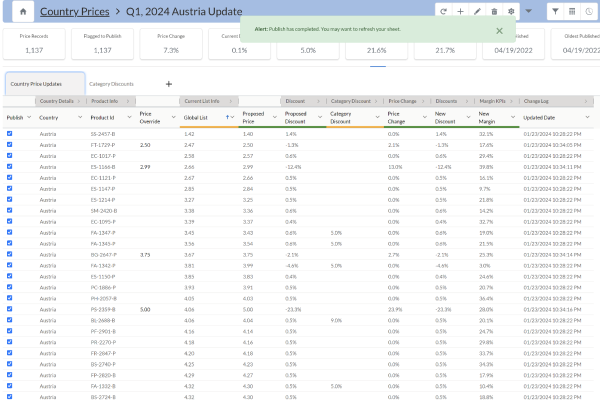This screenshot has width=600, height=400.
Task: Expand the Price Change column group
Action: tap(423, 101)
